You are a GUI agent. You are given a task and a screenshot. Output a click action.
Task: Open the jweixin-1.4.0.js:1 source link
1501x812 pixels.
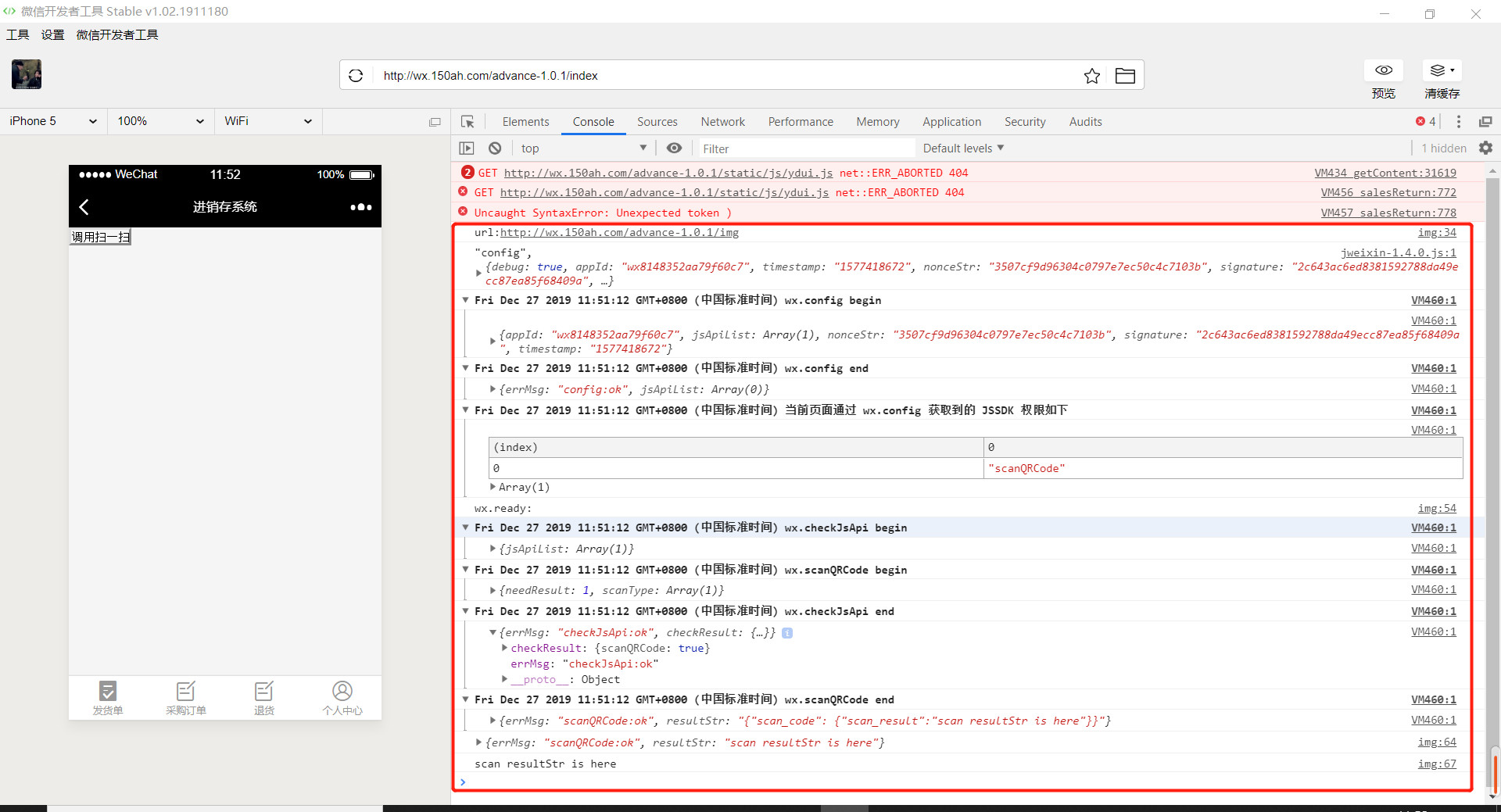(x=1399, y=252)
